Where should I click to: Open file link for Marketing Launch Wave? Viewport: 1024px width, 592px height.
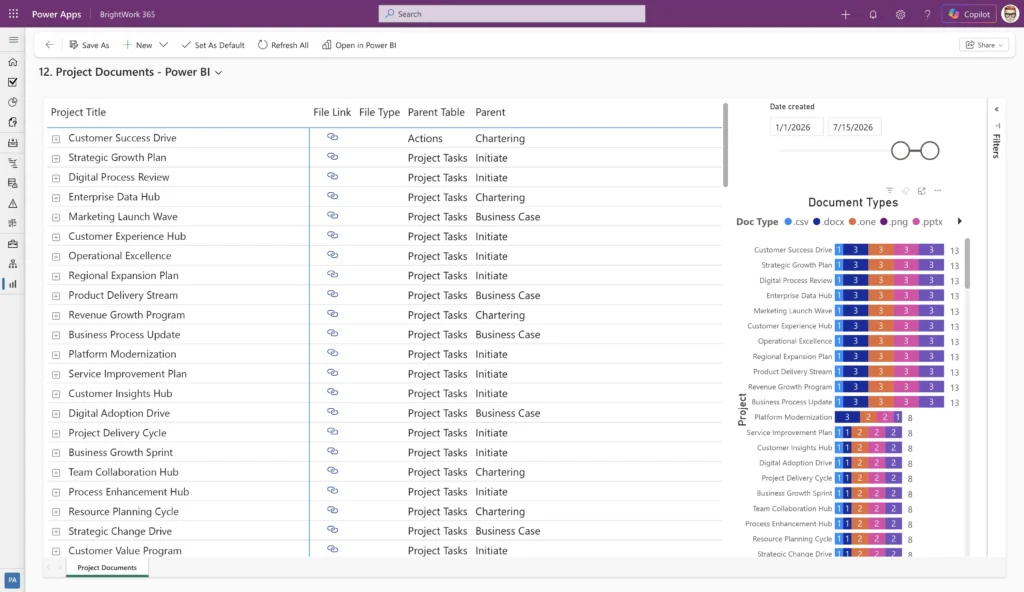(x=332, y=216)
